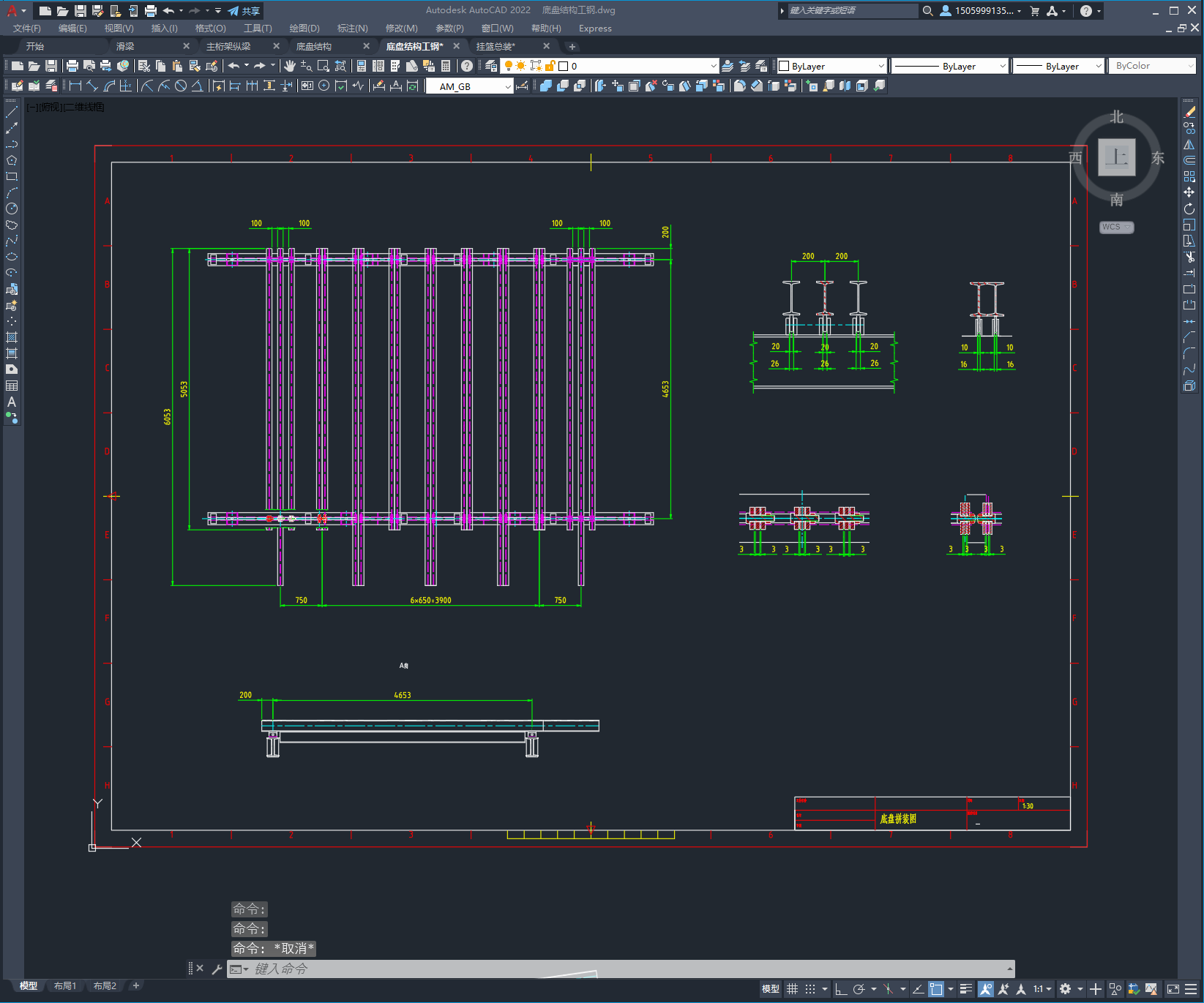Select the Rotate tool in modify toolbar
Image resolution: width=1204 pixels, height=1003 pixels.
[1189, 209]
